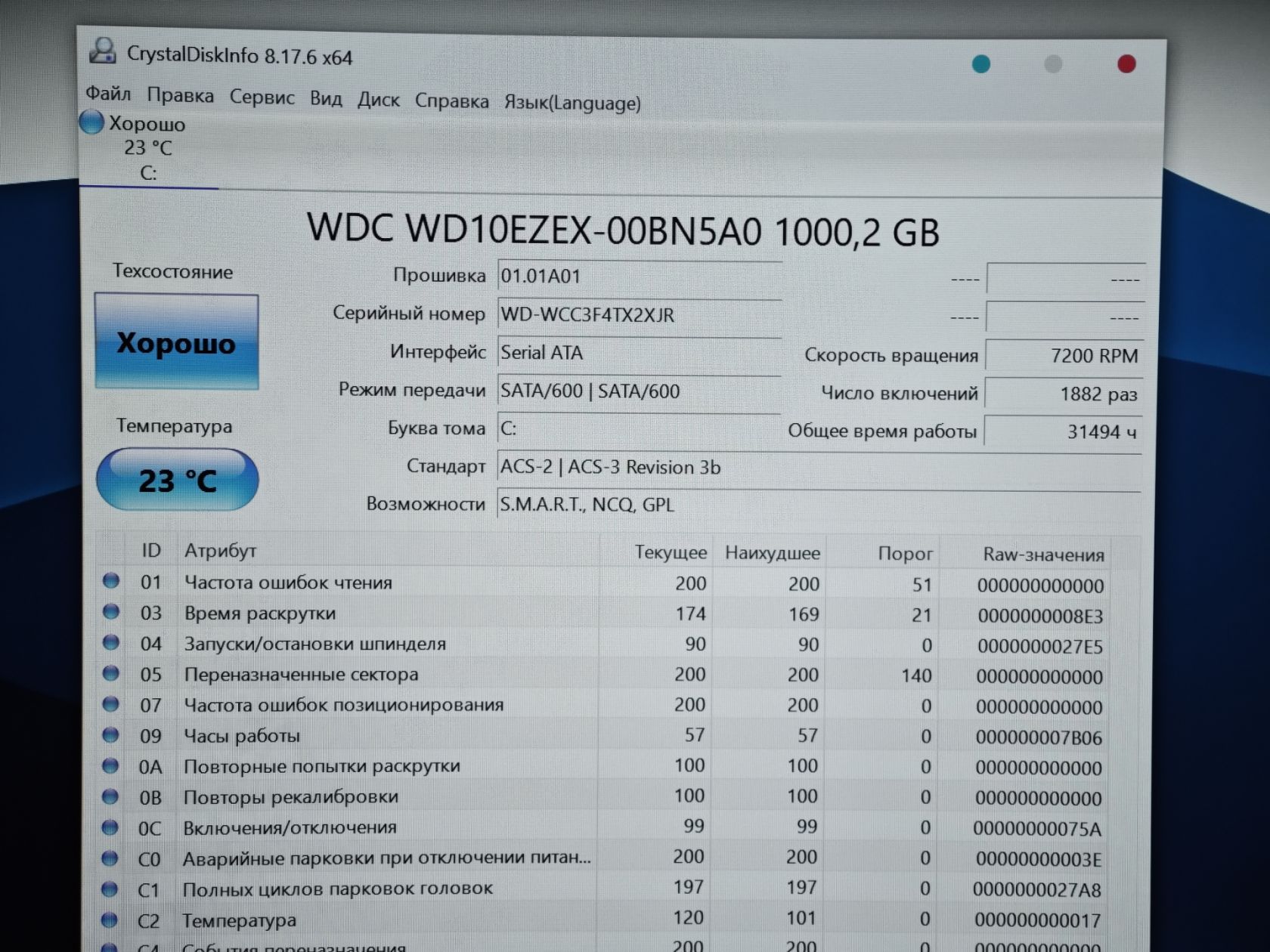Viewport: 1270px width, 952px height.
Task: Click the grey maximize window dot
Action: tap(1053, 64)
